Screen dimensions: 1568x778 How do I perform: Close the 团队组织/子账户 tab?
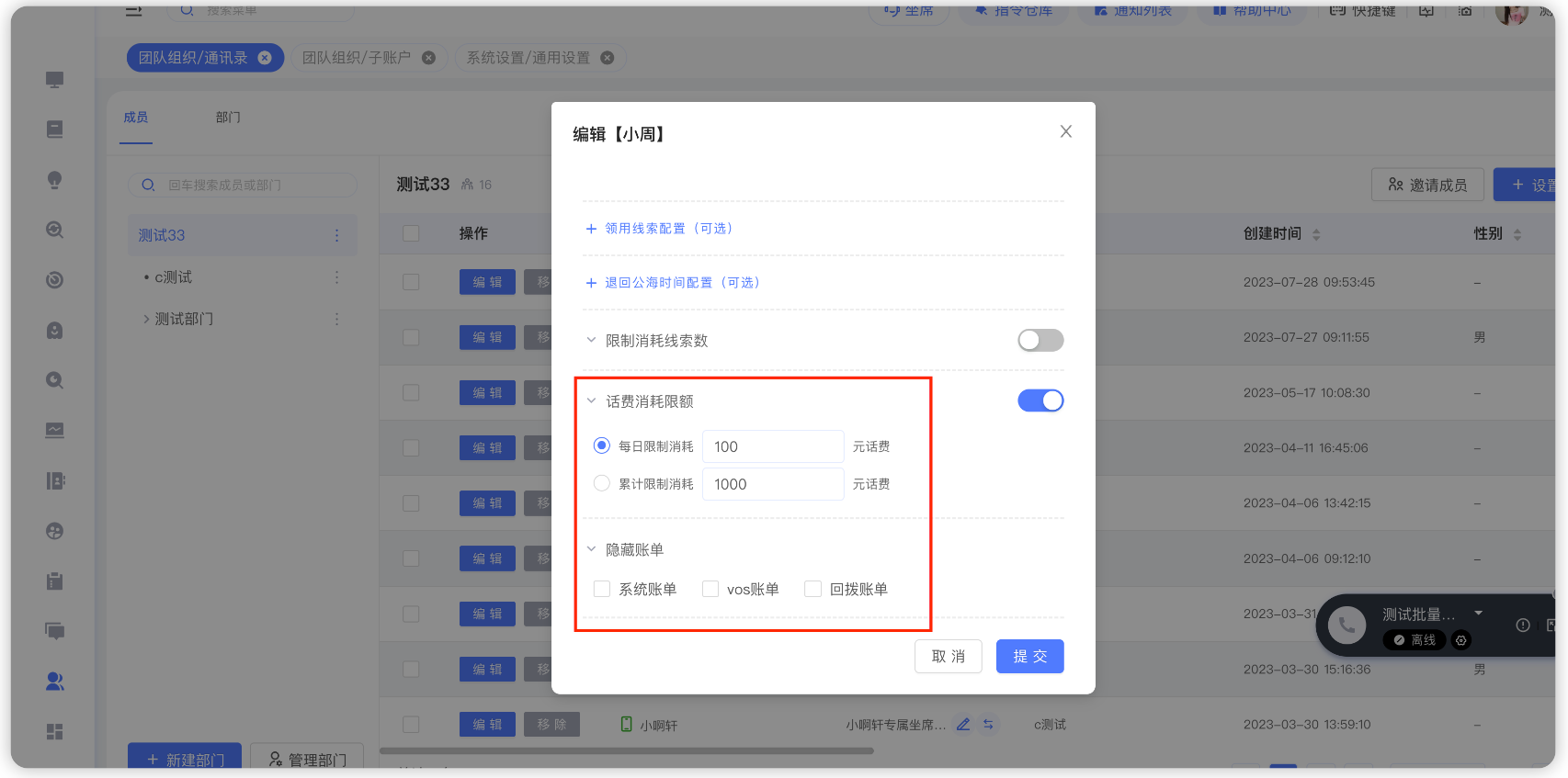click(x=428, y=58)
